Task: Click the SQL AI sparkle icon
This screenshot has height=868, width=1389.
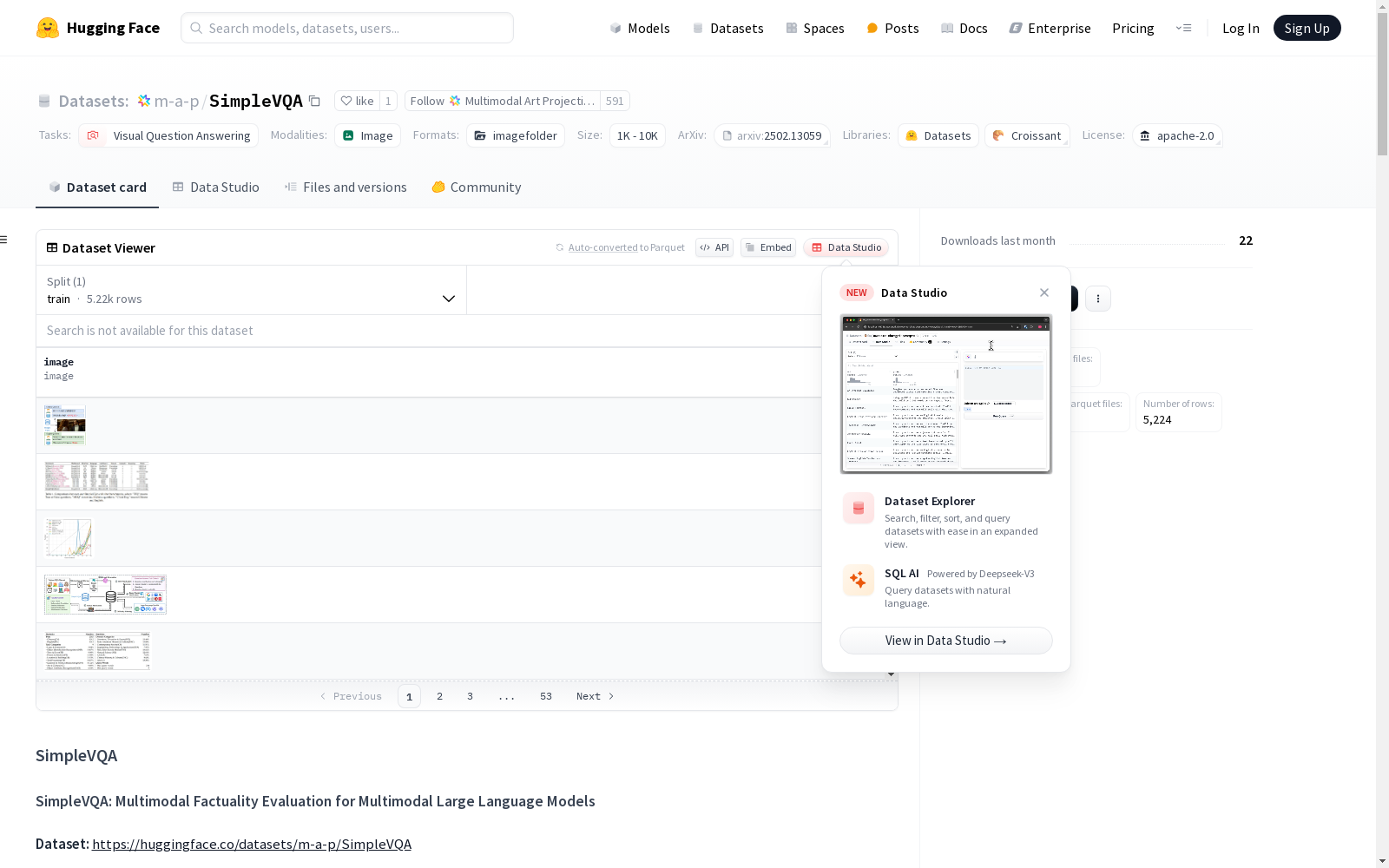Action: click(859, 581)
